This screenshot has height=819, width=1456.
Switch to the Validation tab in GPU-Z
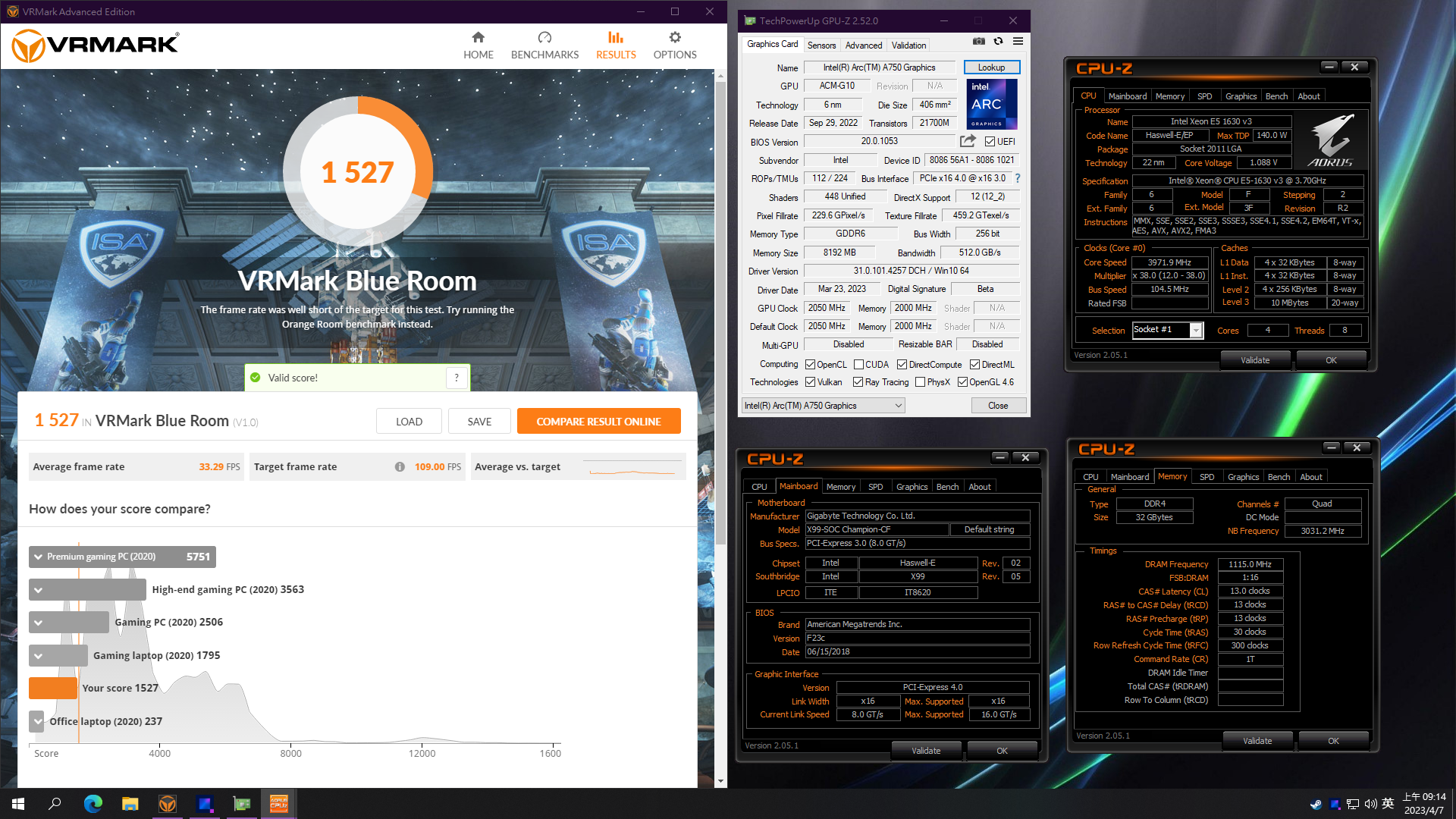point(908,45)
